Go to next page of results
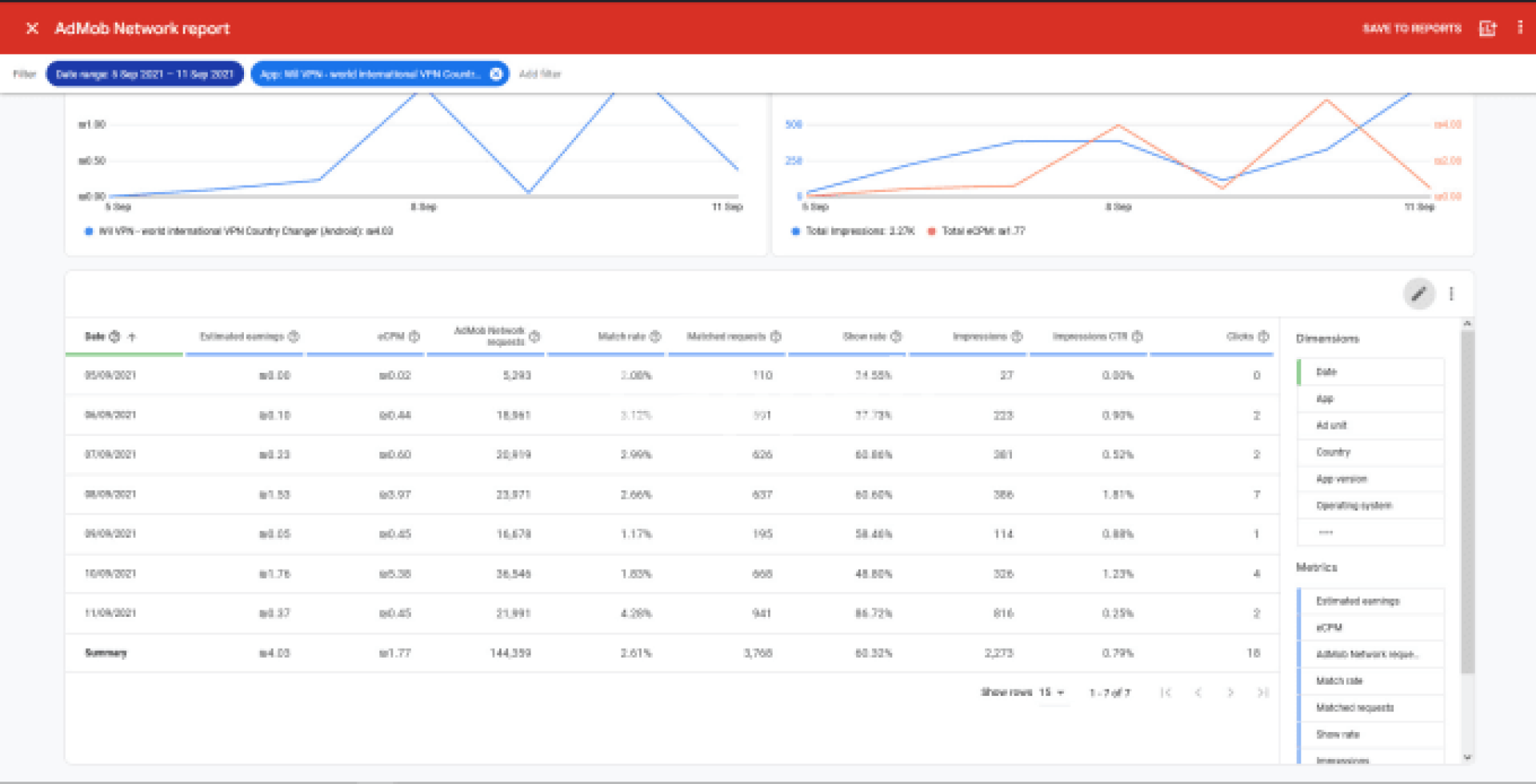Image resolution: width=1536 pixels, height=784 pixels. pyautogui.click(x=1230, y=693)
